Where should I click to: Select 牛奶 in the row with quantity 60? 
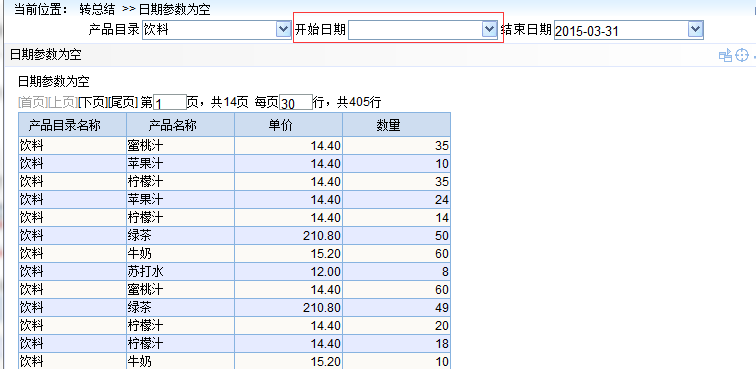pyautogui.click(x=180, y=253)
